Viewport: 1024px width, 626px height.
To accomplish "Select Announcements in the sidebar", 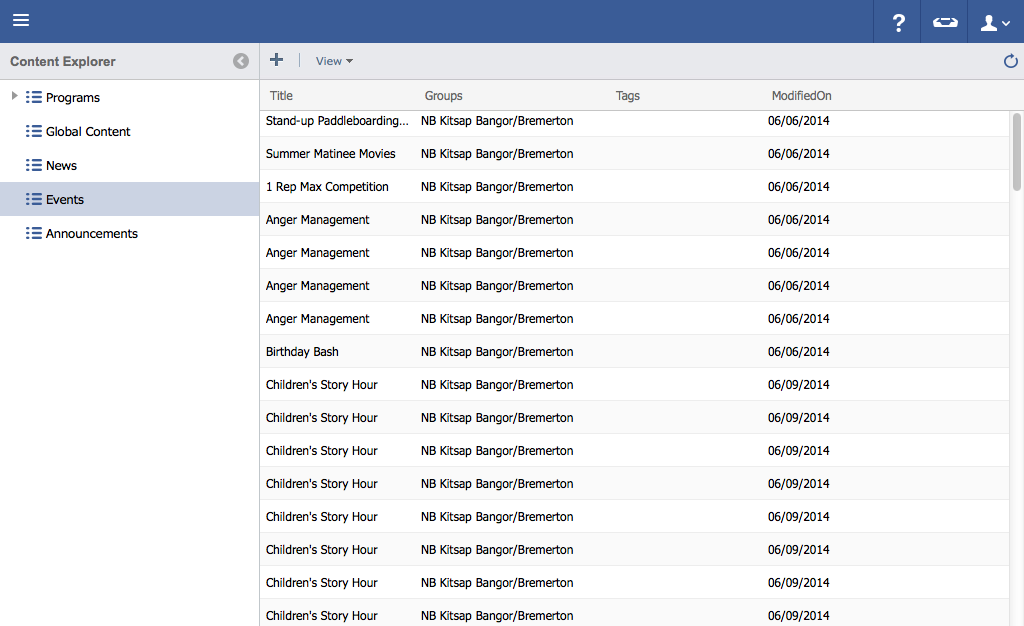I will pos(92,234).
